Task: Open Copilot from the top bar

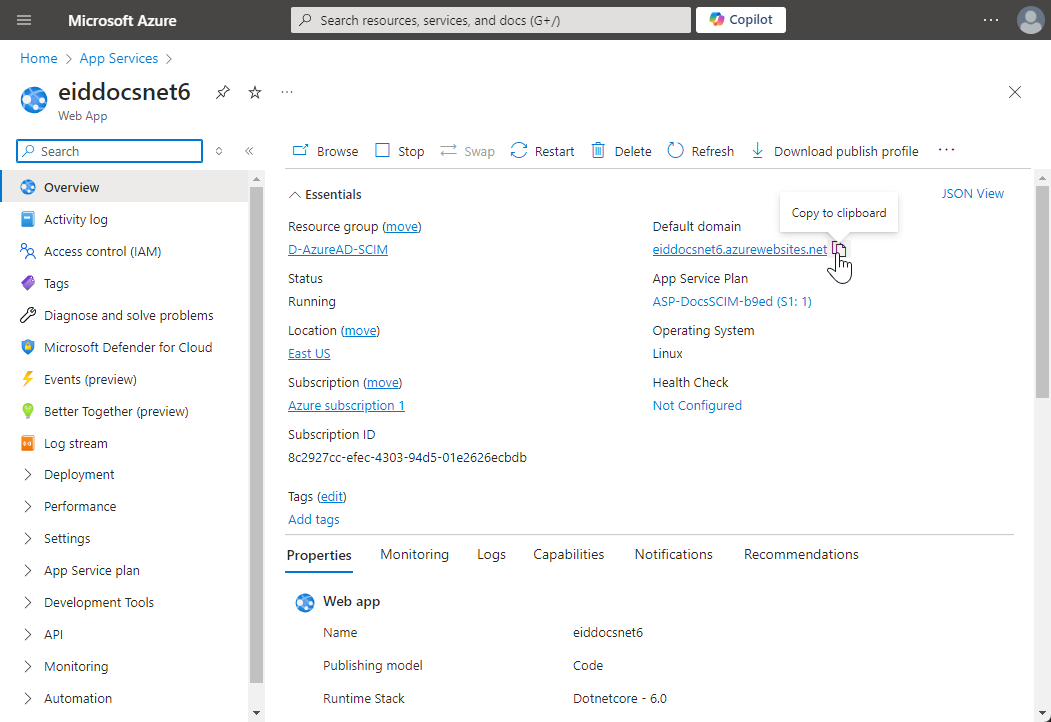Action: point(741,20)
